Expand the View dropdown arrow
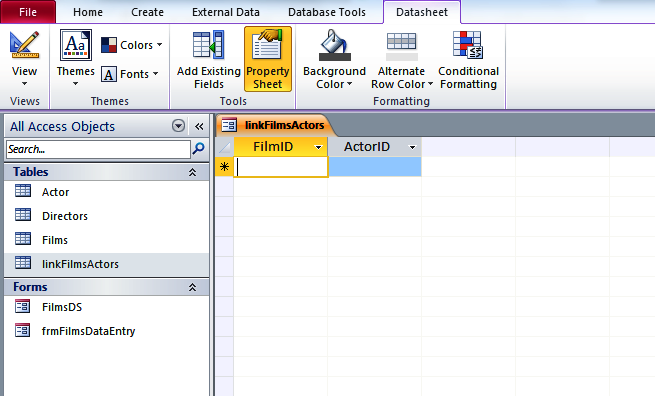Screen dimensions: 655x396 pos(24,84)
